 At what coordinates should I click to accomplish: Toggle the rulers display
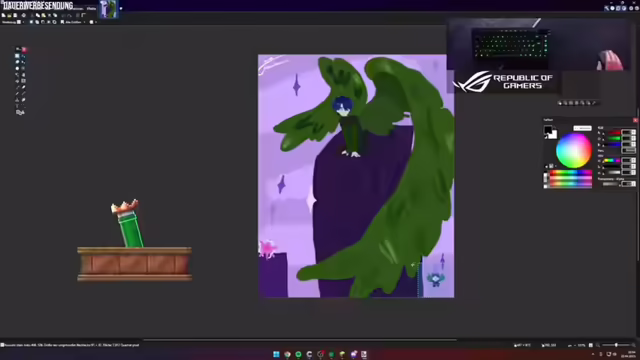click(84, 15)
